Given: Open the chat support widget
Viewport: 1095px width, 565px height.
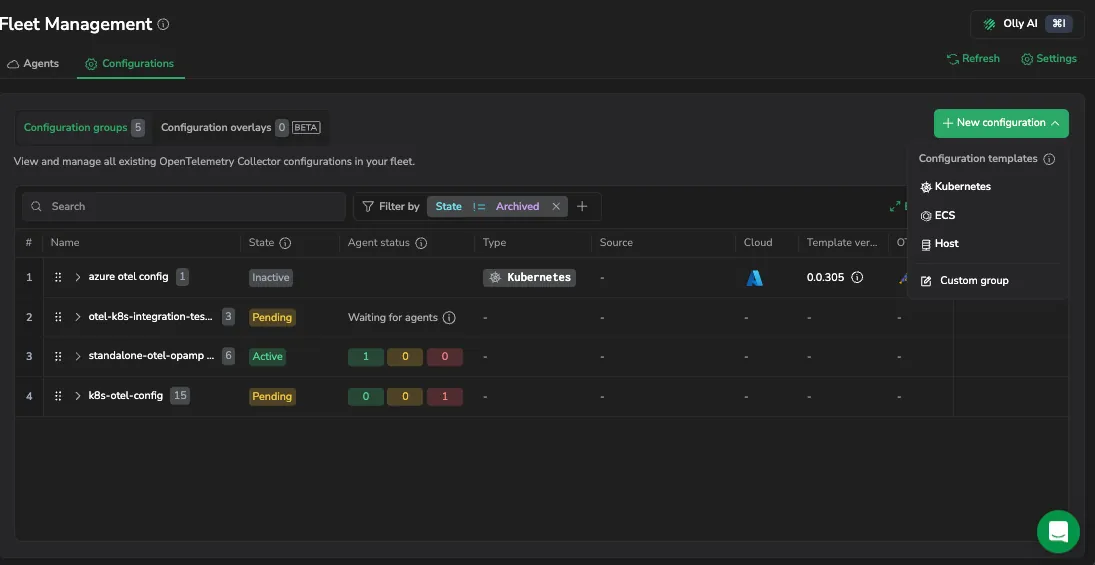Looking at the screenshot, I should pyautogui.click(x=1058, y=531).
